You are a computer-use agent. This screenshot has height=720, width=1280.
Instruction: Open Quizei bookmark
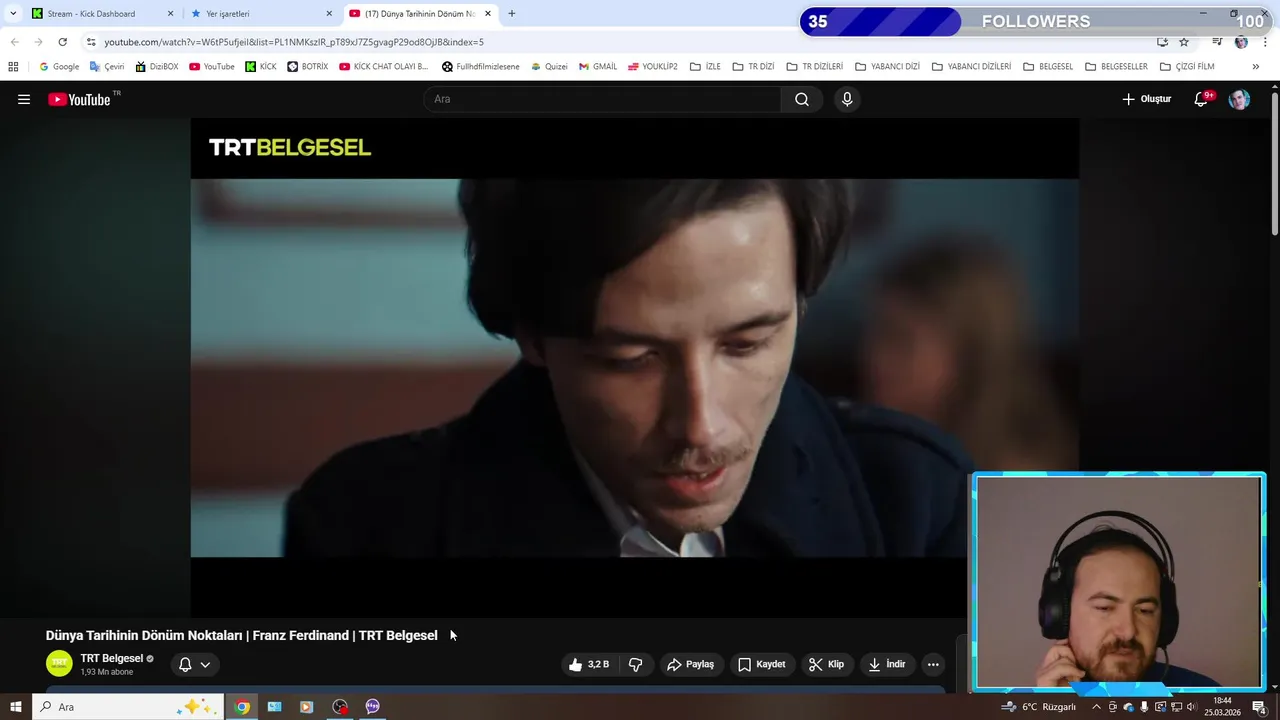click(549, 66)
